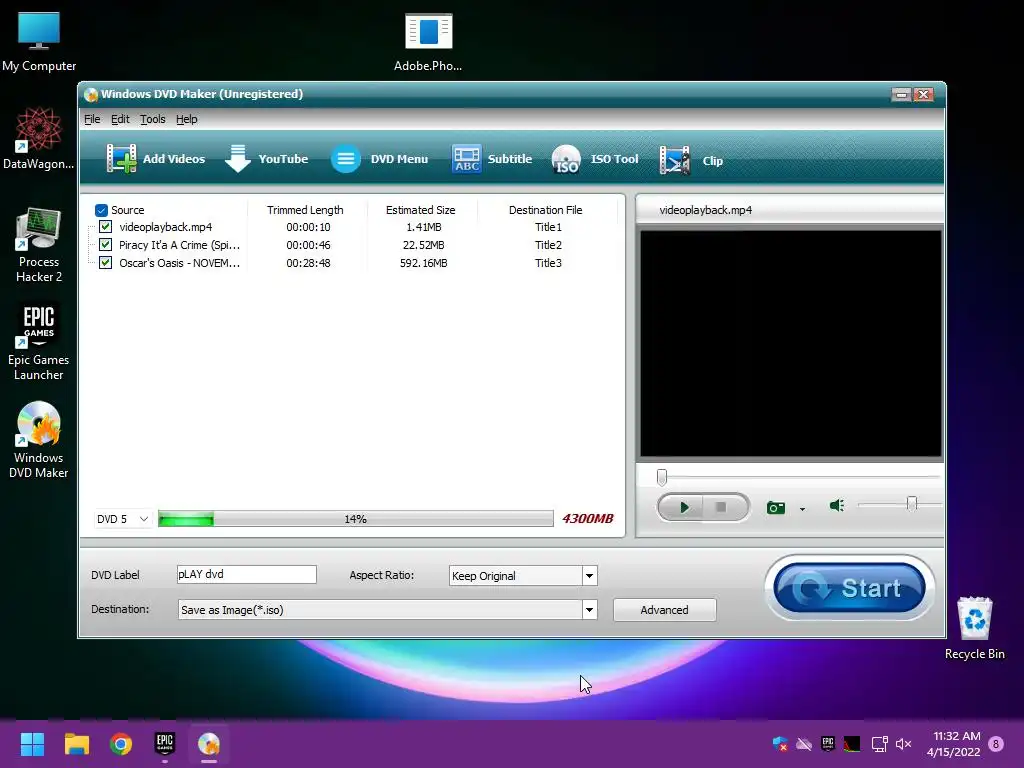Viewport: 1024px width, 768px height.
Task: Toggle the Source select-all checkbox
Action: click(x=101, y=210)
